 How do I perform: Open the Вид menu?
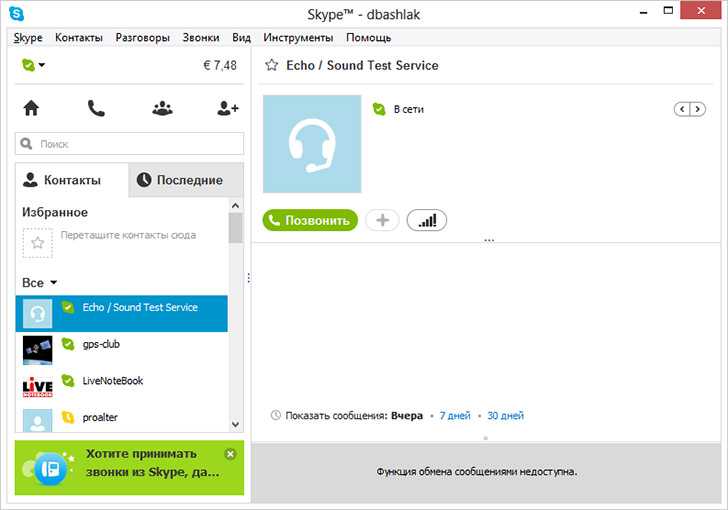[x=241, y=38]
